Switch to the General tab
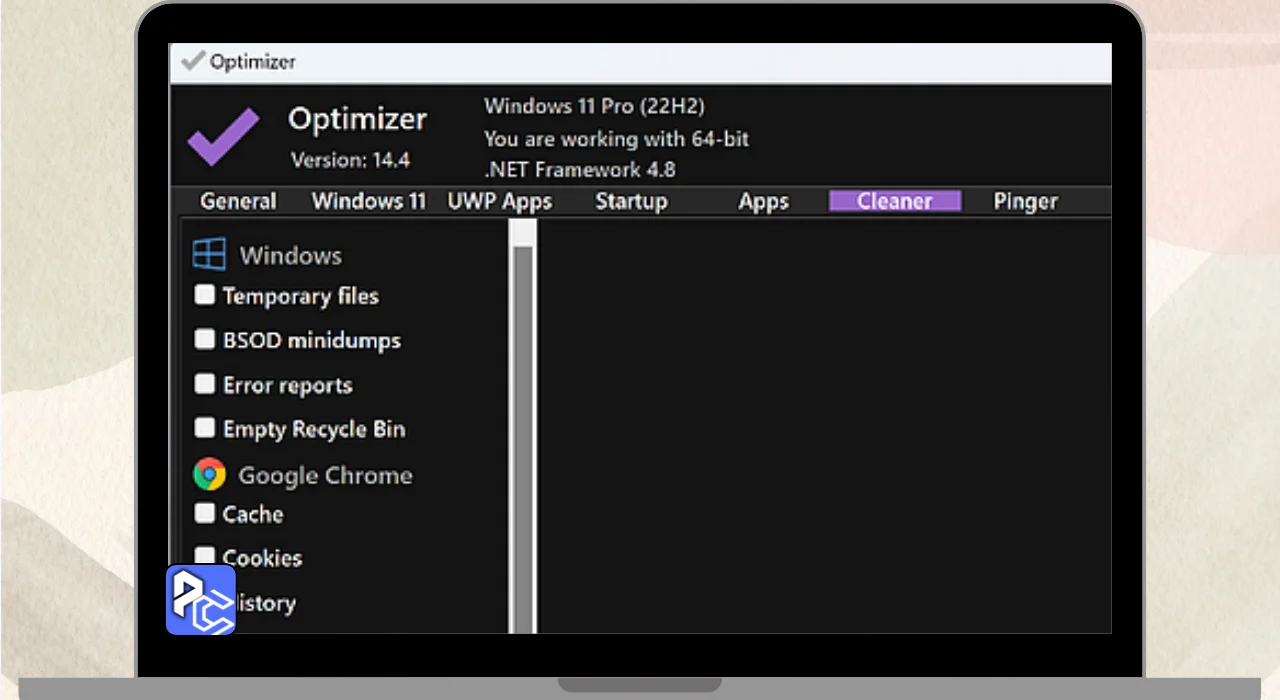Viewport: 1280px width, 700px height. coord(238,201)
